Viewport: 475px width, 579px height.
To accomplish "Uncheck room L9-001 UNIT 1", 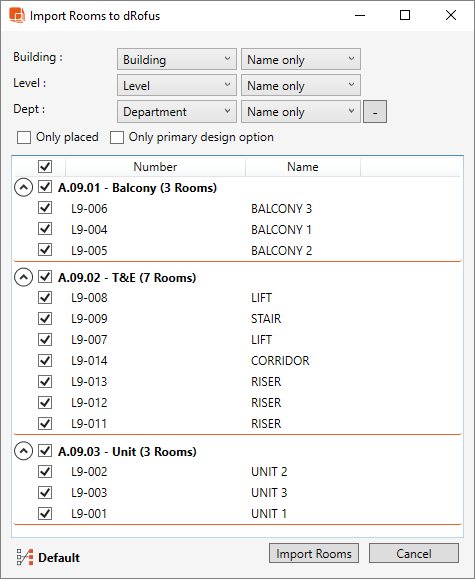I will click(x=45, y=513).
